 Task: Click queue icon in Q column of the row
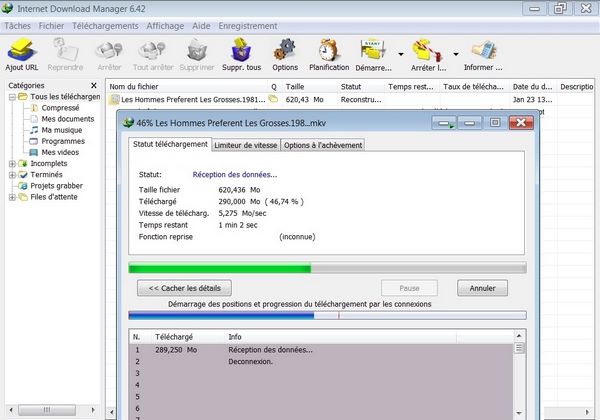(273, 99)
